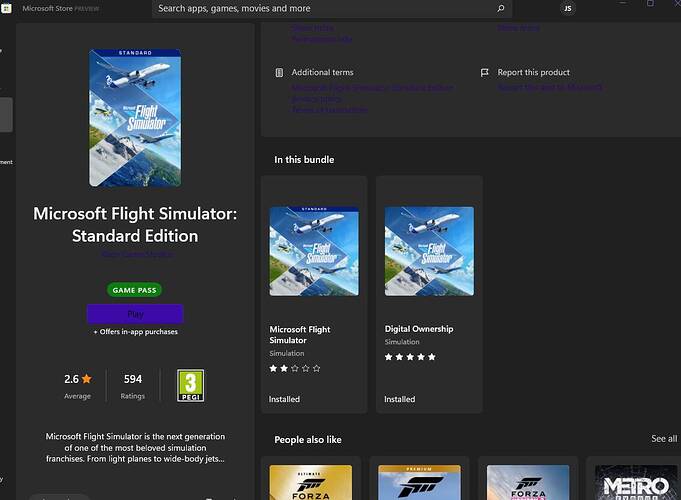
Task: Open the Metro game card
Action: pos(636,478)
